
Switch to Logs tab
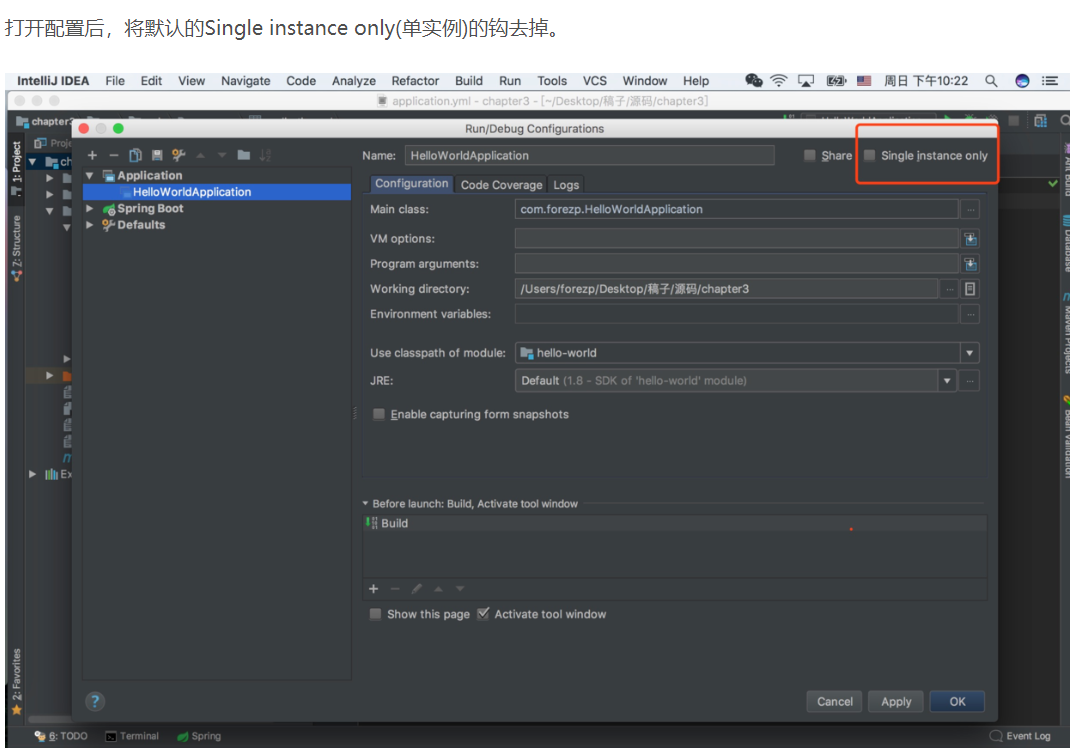[566, 185]
